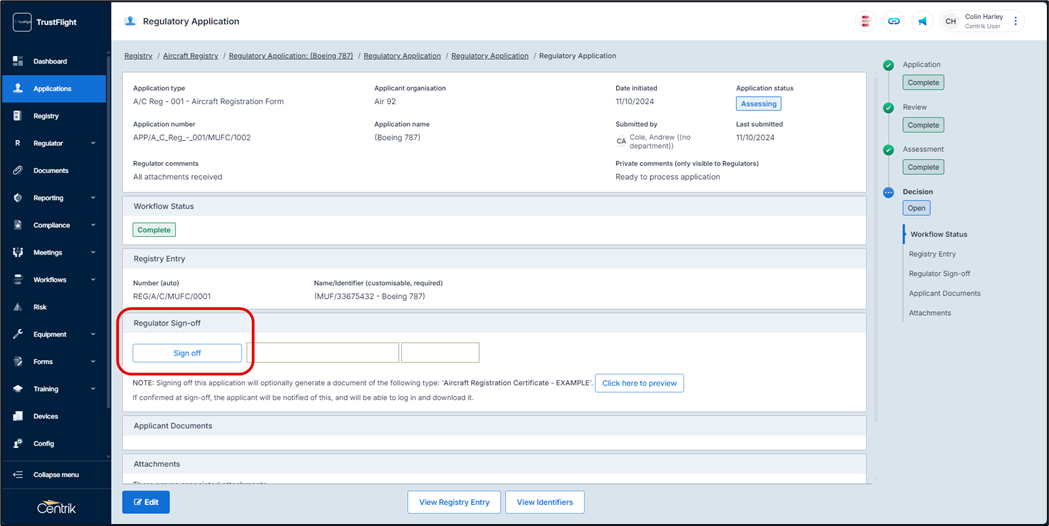
Task: Click the Dashboard icon in sidebar
Action: tap(18, 62)
